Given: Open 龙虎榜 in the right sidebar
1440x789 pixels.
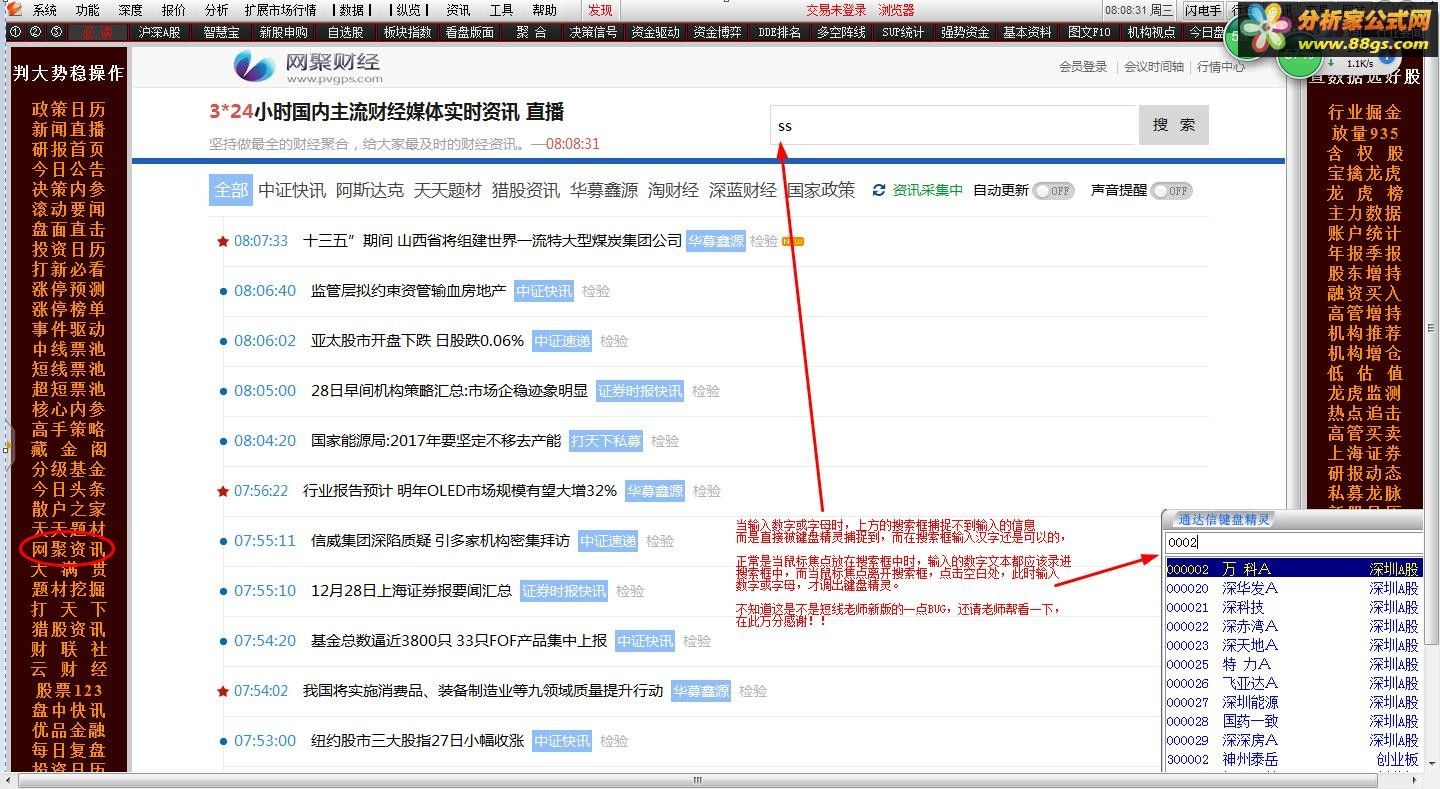Looking at the screenshot, I should point(1365,193).
